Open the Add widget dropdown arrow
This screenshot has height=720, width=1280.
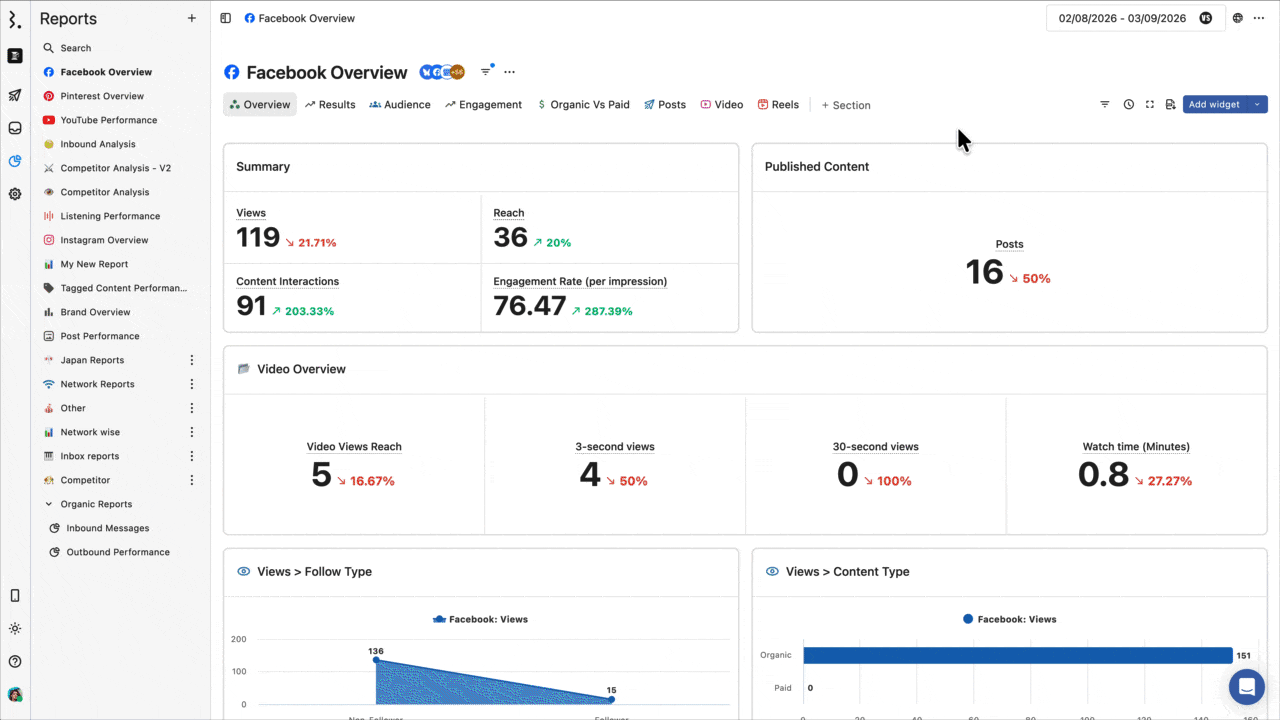[1257, 105]
